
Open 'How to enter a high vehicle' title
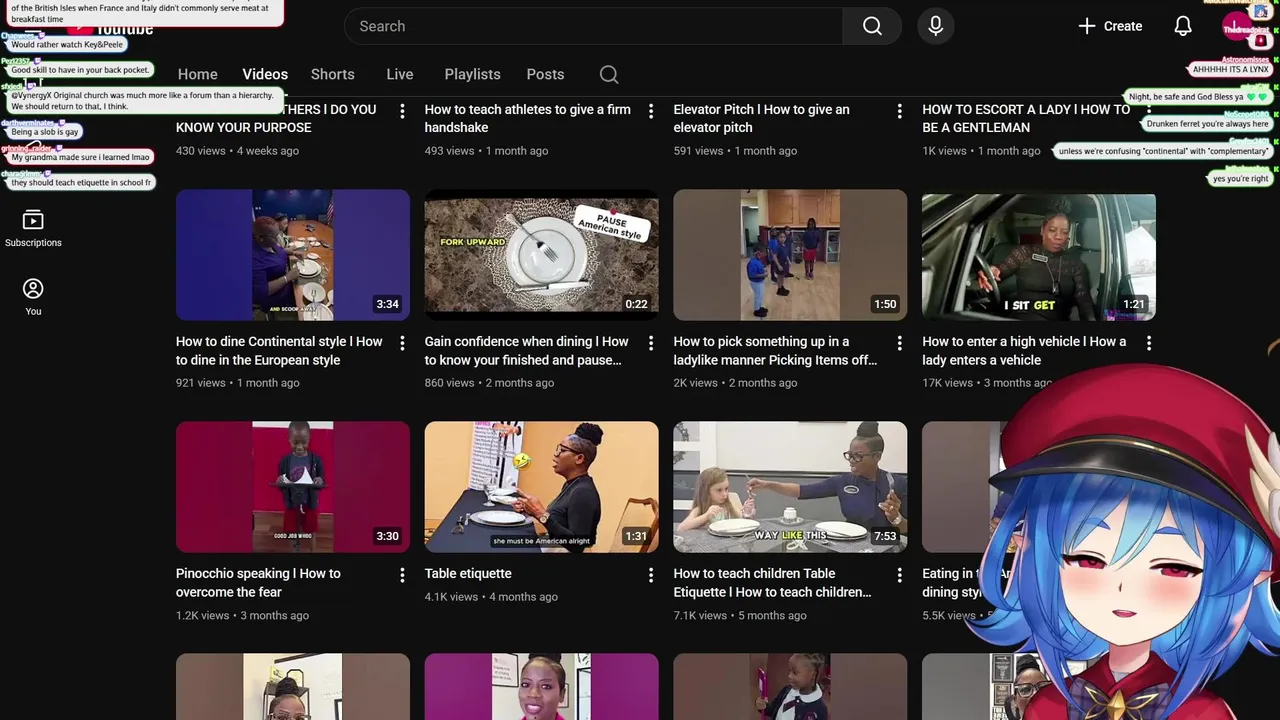coord(1024,350)
